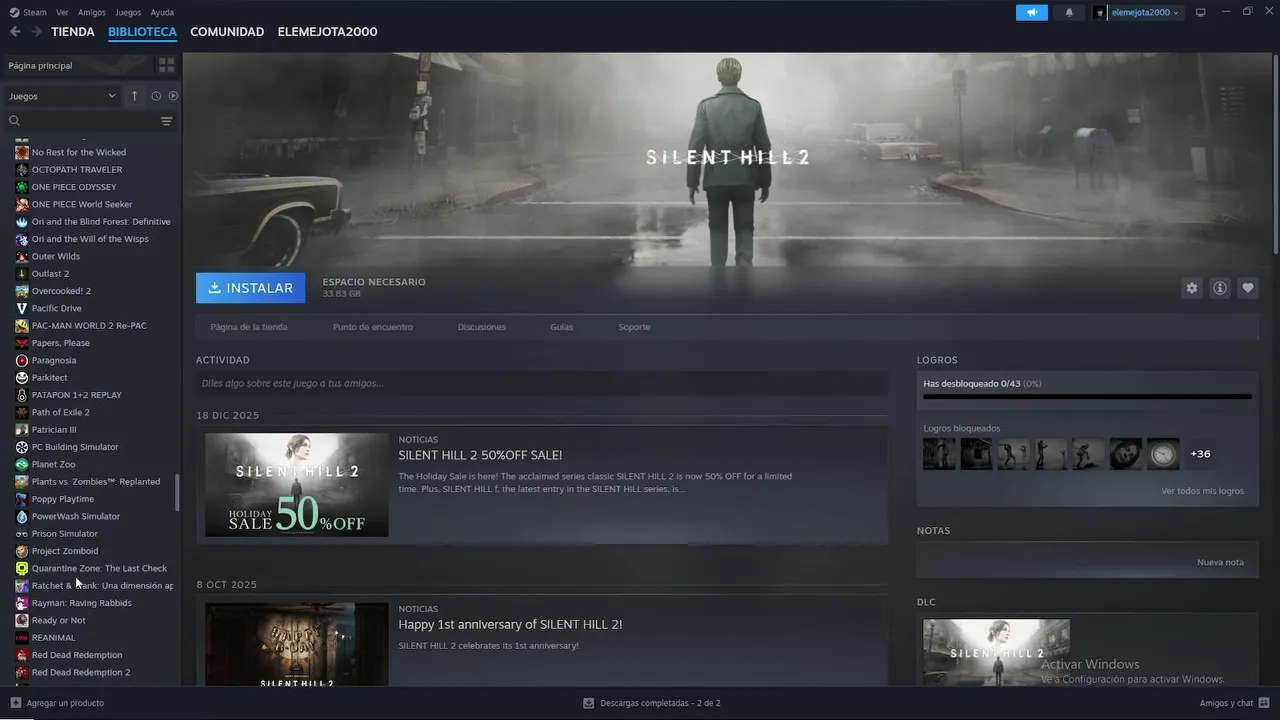1280x720 pixels.
Task: Open the Discusiones link
Action: pyautogui.click(x=482, y=327)
